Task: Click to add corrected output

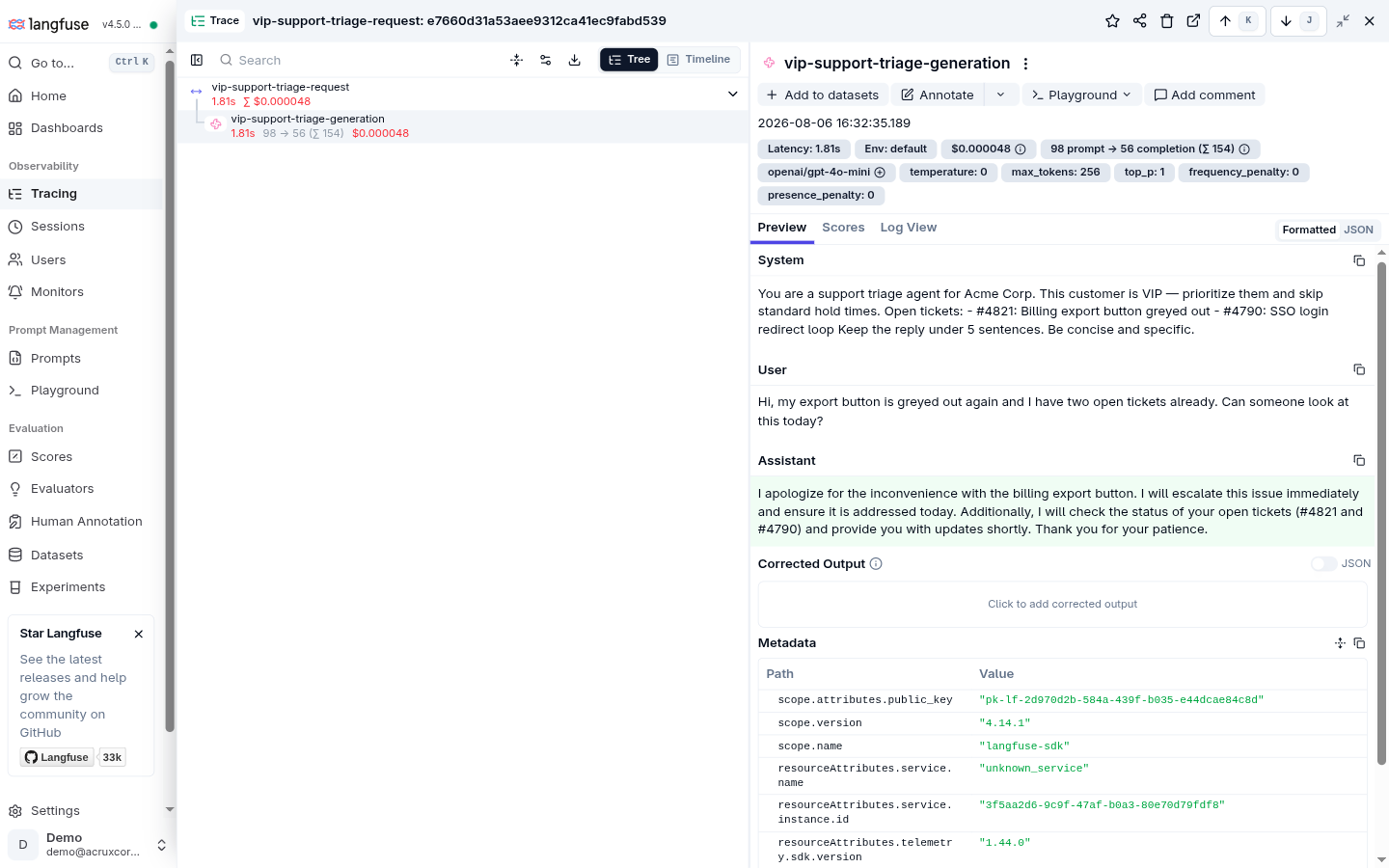Action: (1062, 605)
